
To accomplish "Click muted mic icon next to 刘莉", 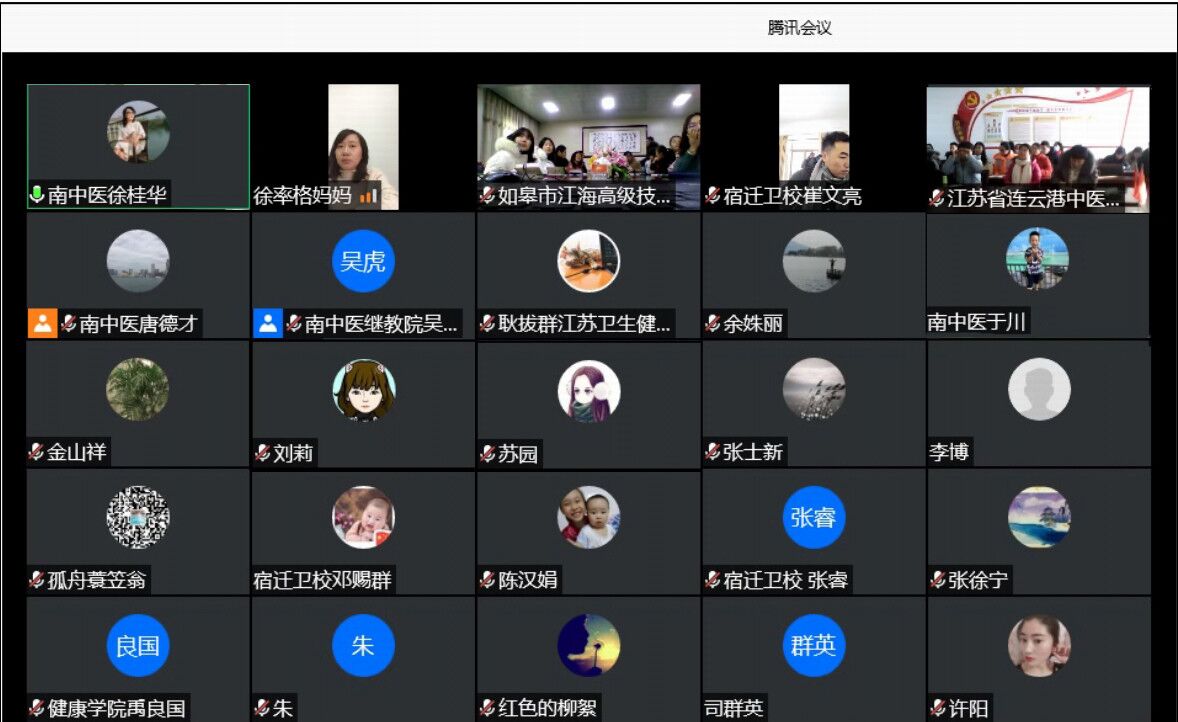I will 262,454.
